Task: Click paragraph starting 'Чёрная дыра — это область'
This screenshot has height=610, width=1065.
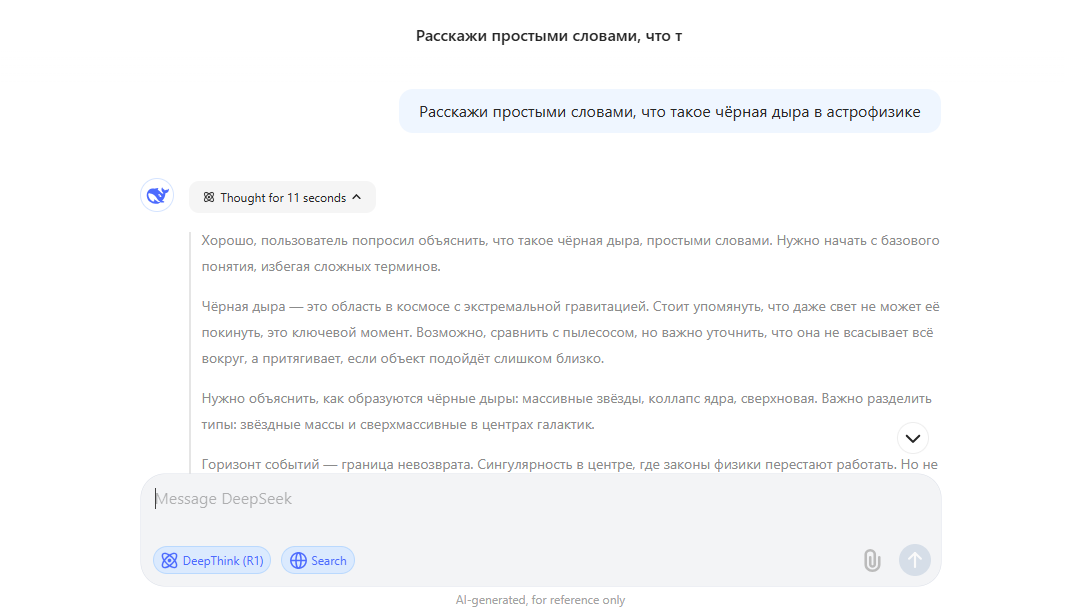Action: [570, 332]
